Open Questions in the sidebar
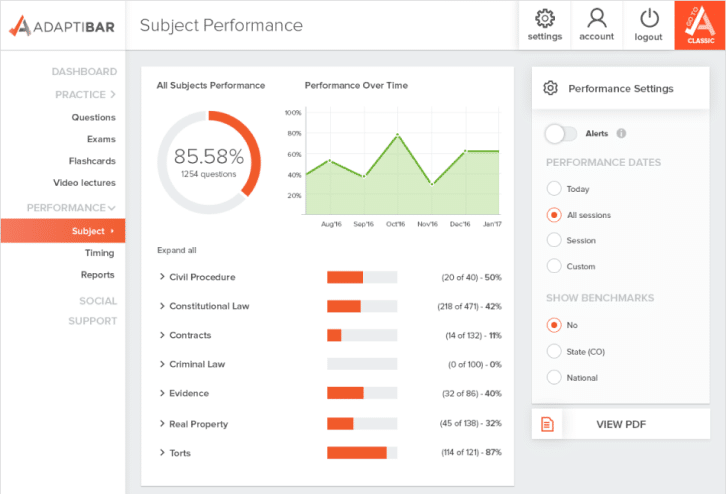 point(94,117)
